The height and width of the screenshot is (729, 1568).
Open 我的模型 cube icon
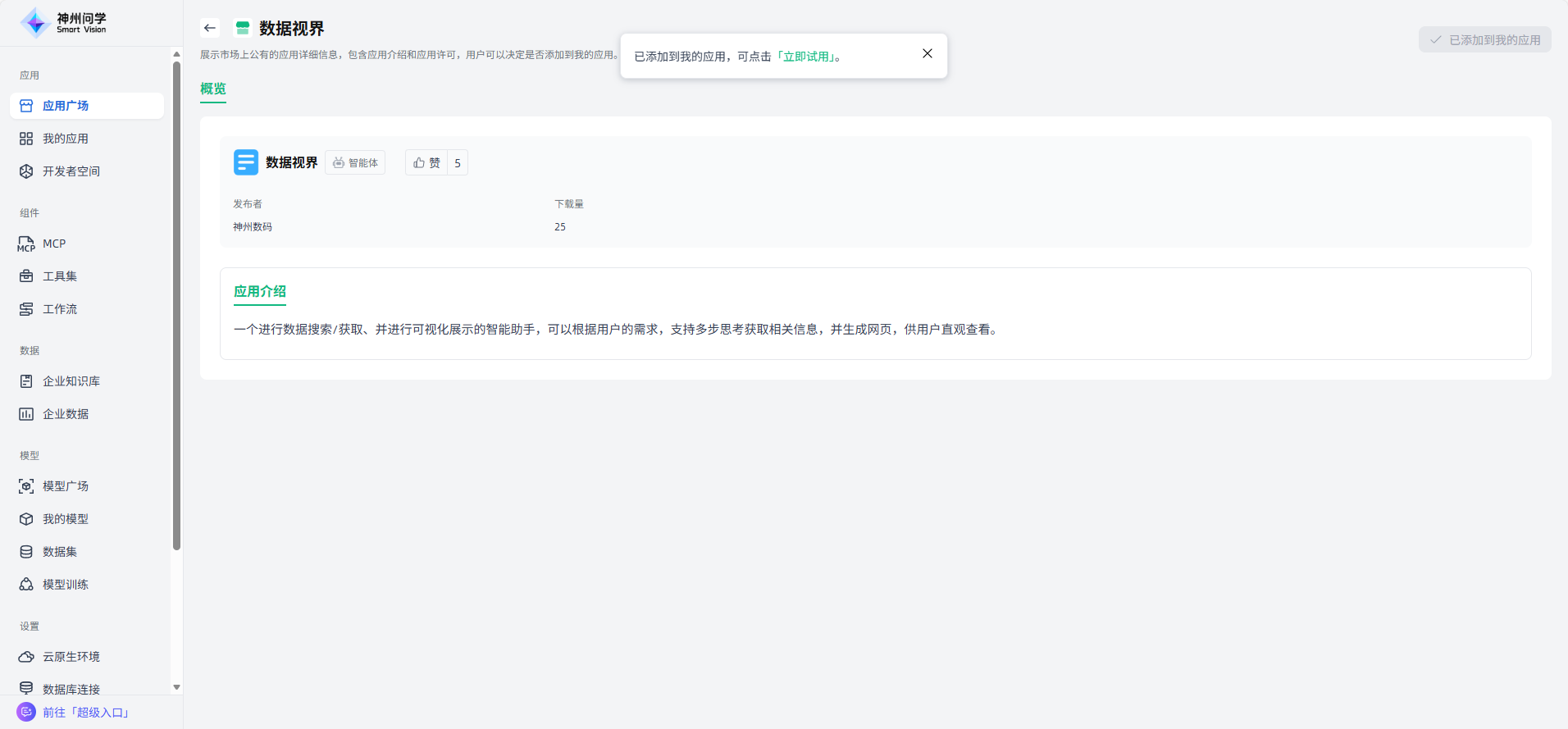click(x=26, y=519)
